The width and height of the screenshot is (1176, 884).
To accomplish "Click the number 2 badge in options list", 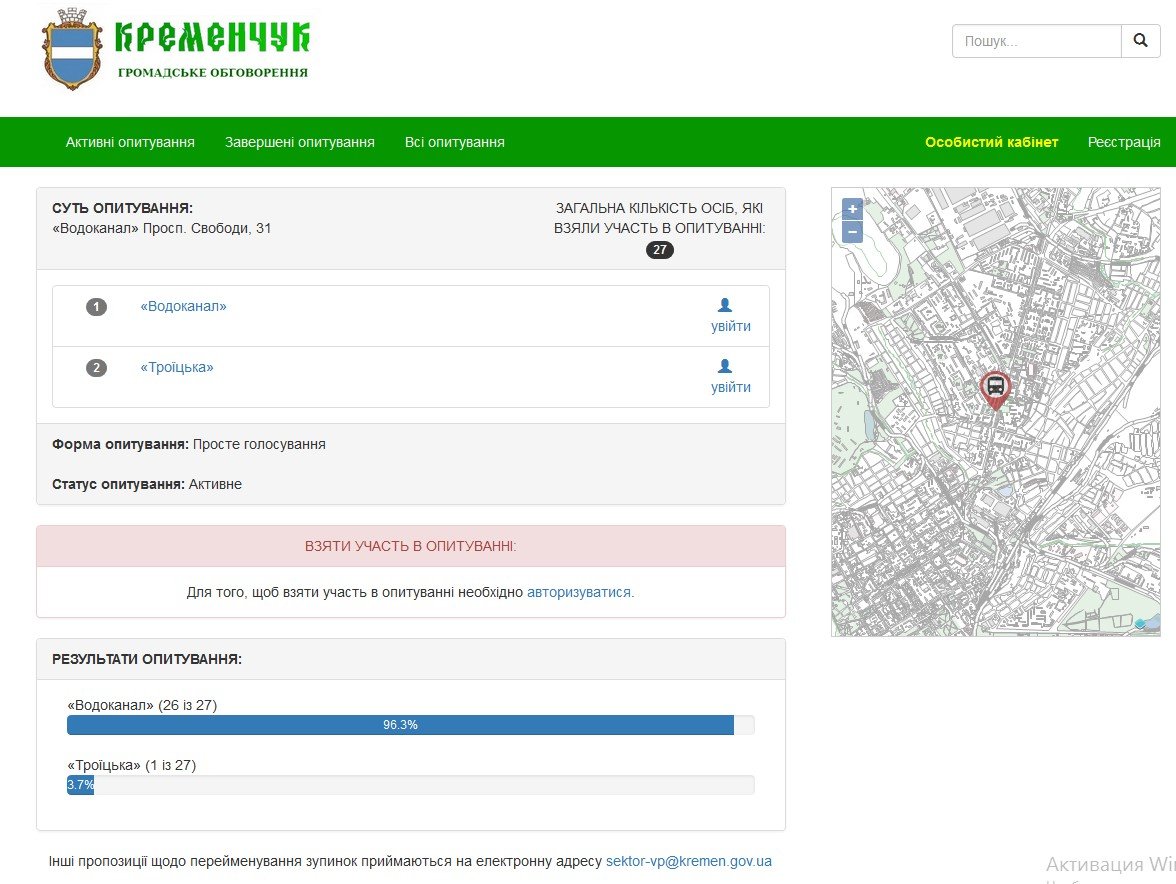I will tap(96, 368).
